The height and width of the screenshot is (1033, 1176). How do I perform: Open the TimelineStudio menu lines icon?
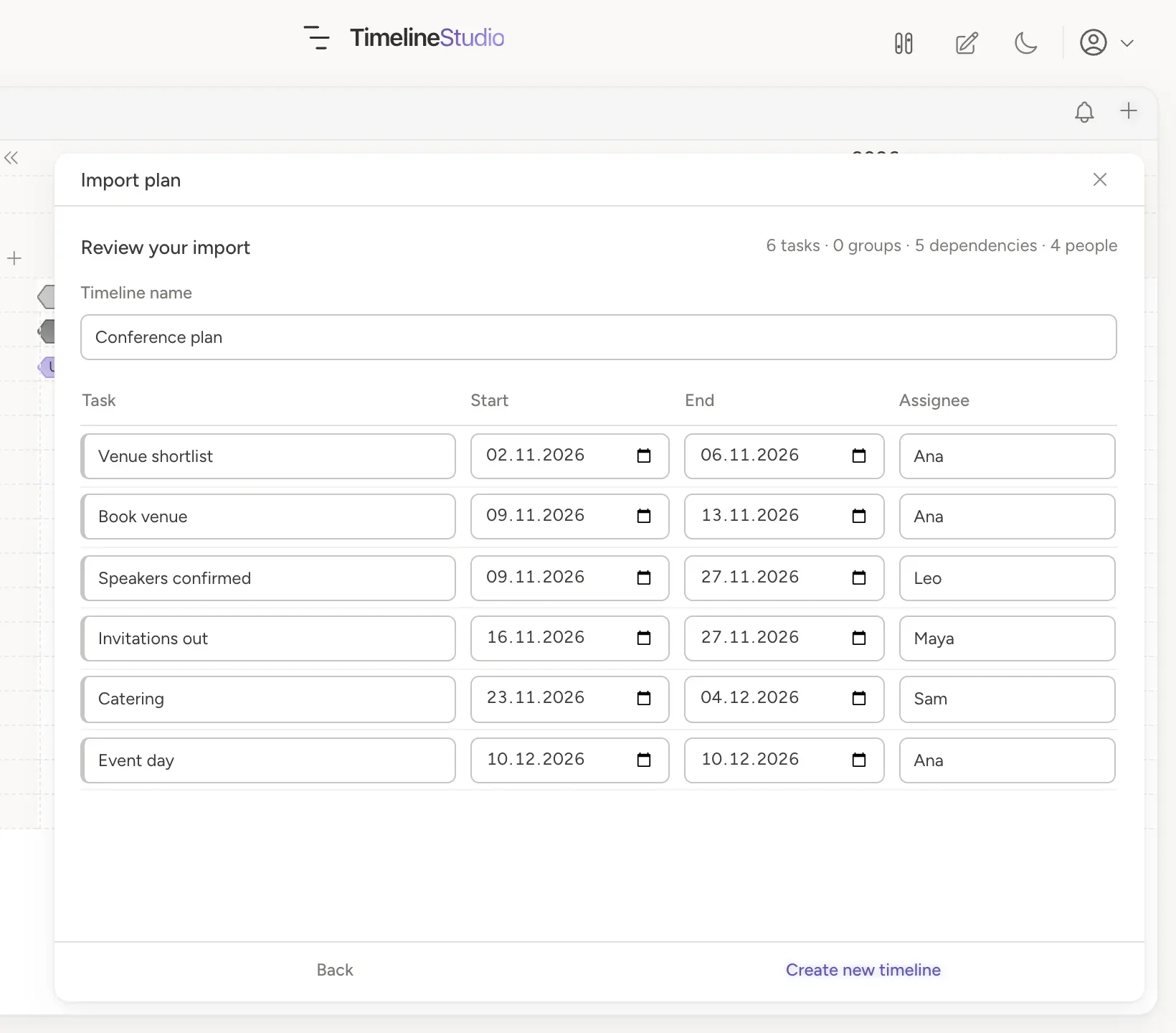point(316,38)
